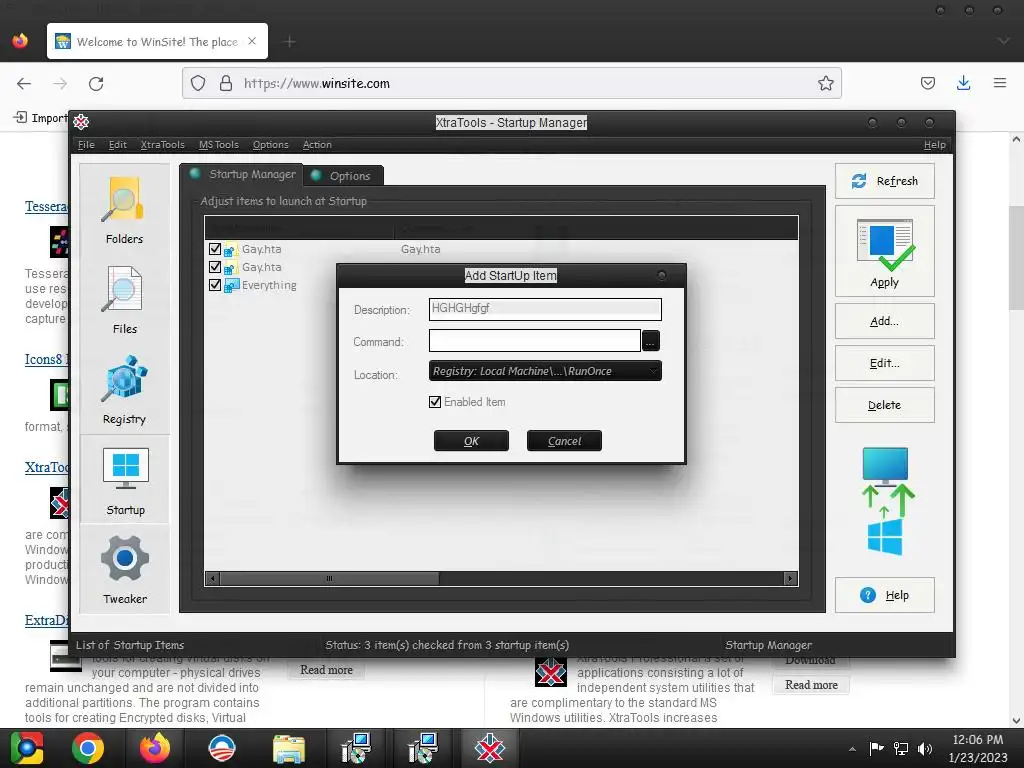This screenshot has width=1024, height=768.
Task: Open the Registry tool in sidebar
Action: coord(124,391)
